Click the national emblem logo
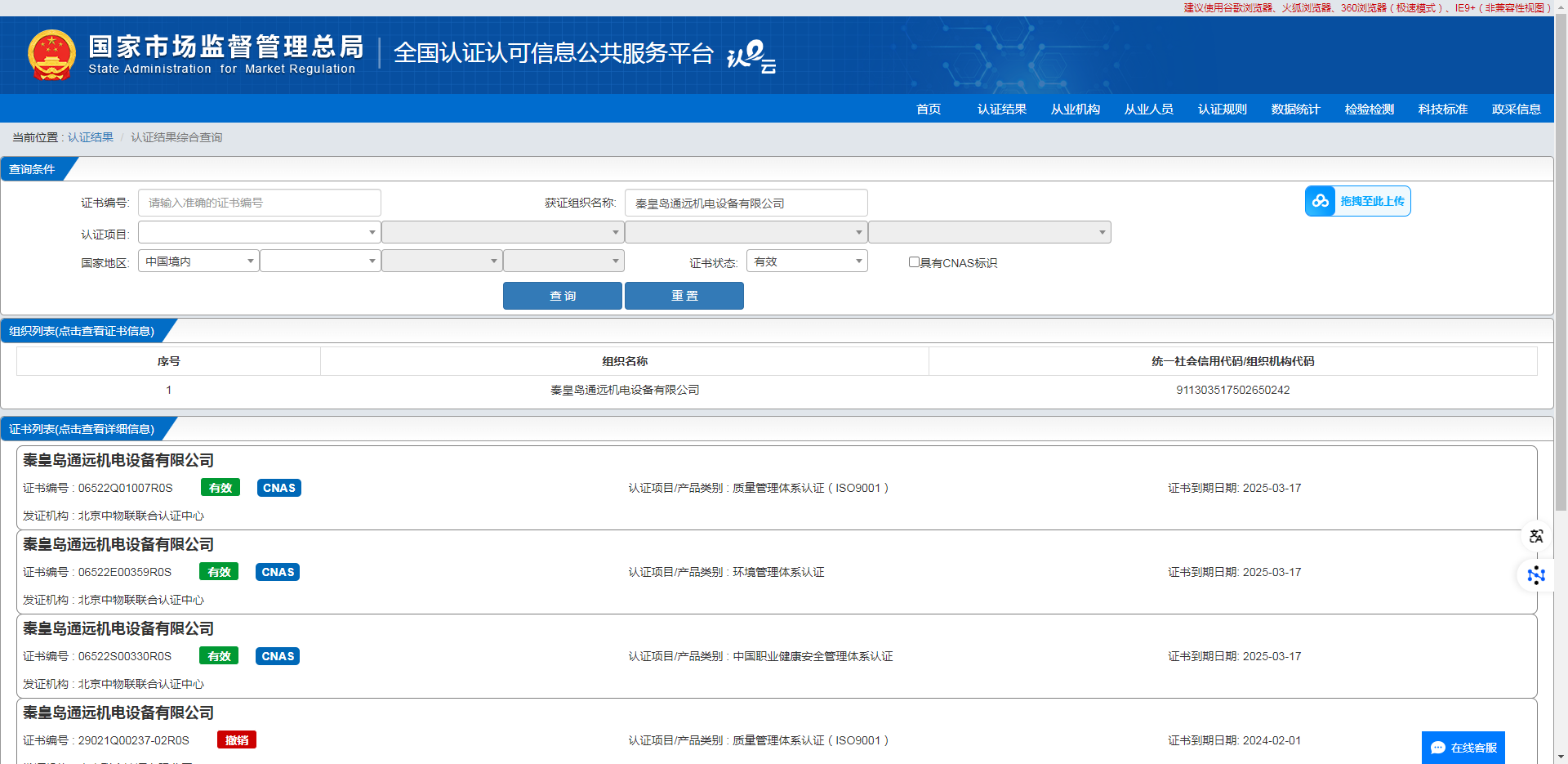The image size is (1568, 764). tap(51, 55)
